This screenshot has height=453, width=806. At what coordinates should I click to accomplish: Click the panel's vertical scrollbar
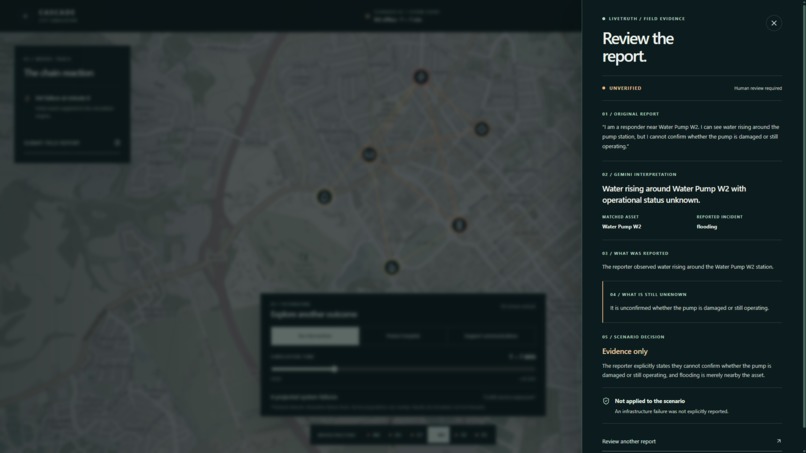[804, 216]
